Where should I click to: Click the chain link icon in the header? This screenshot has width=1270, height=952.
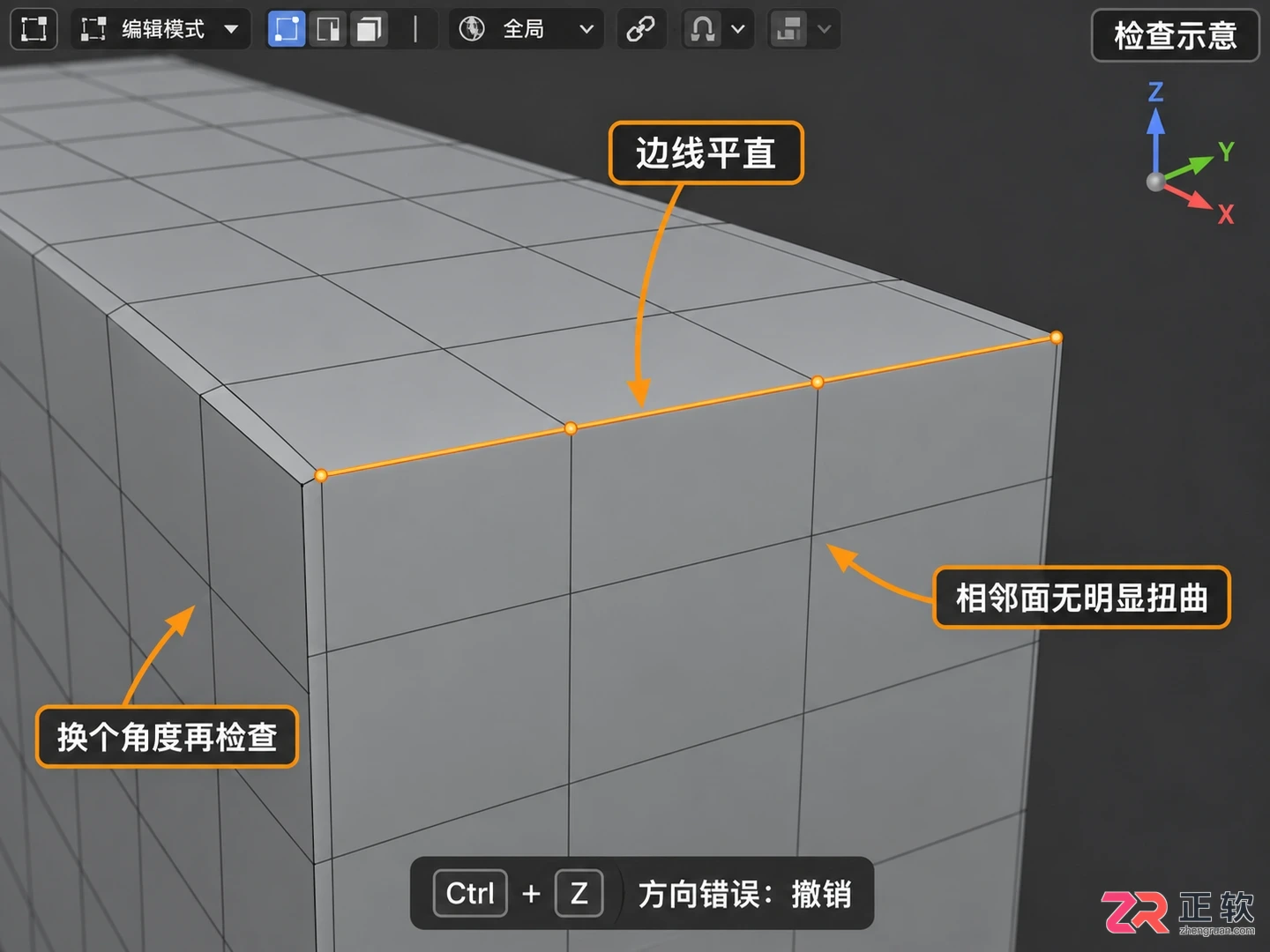(x=641, y=29)
